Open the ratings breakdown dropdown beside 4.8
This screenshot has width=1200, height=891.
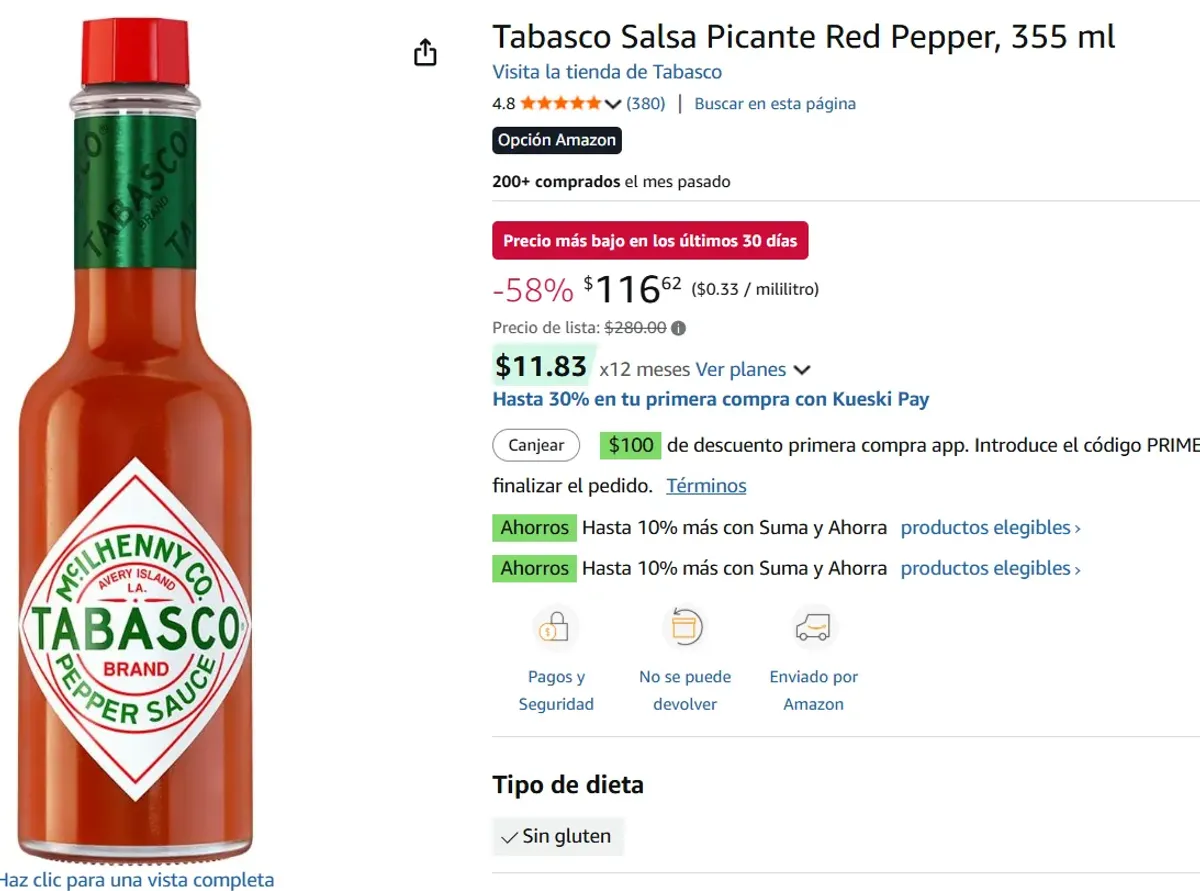pos(612,103)
